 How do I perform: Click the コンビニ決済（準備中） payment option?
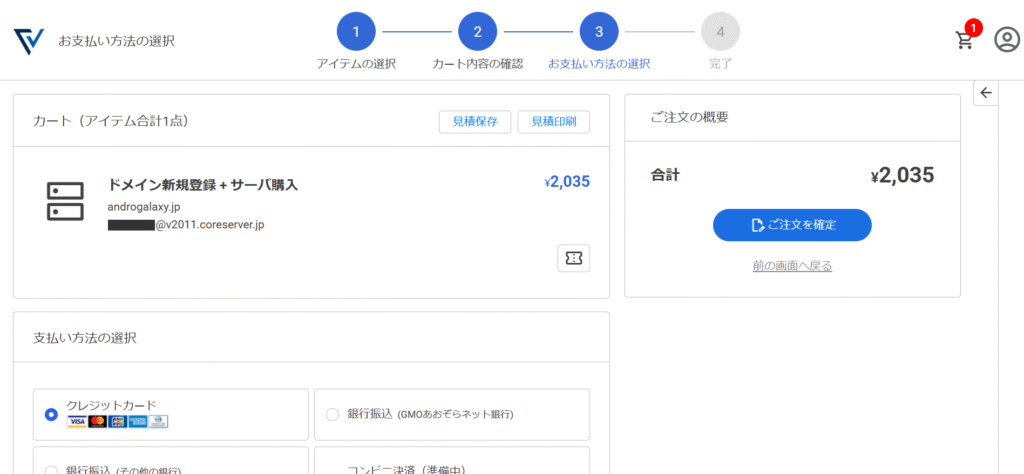[x=452, y=460]
